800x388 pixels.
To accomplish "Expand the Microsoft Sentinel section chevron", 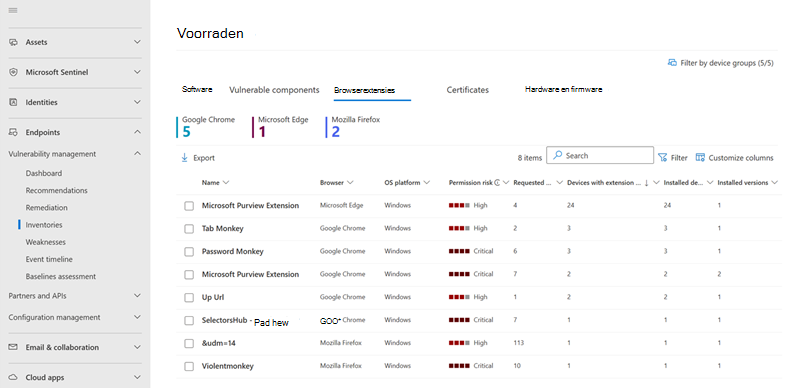I will (137, 72).
